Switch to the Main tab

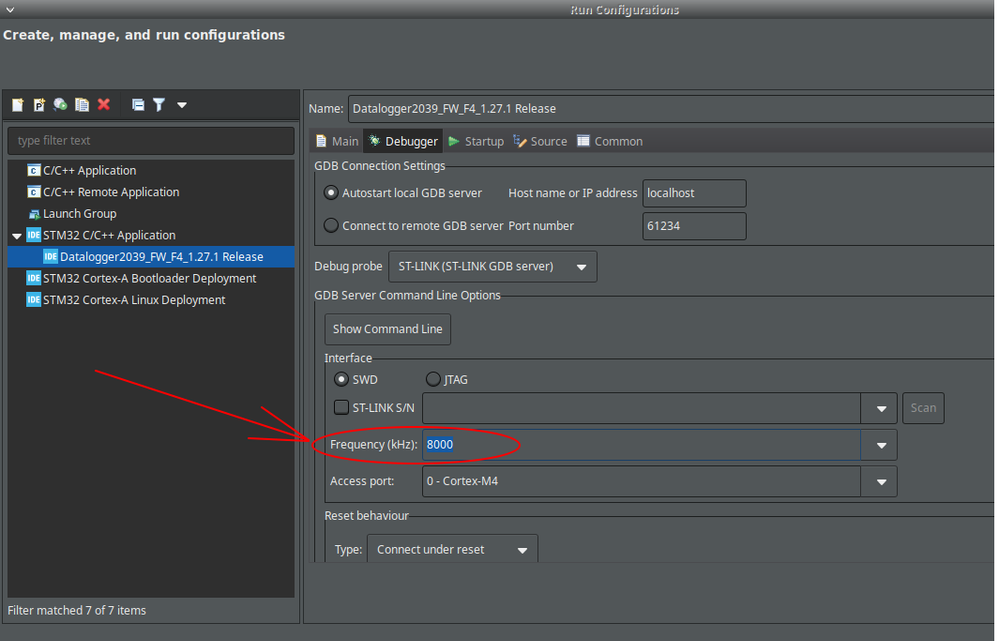[x=338, y=141]
